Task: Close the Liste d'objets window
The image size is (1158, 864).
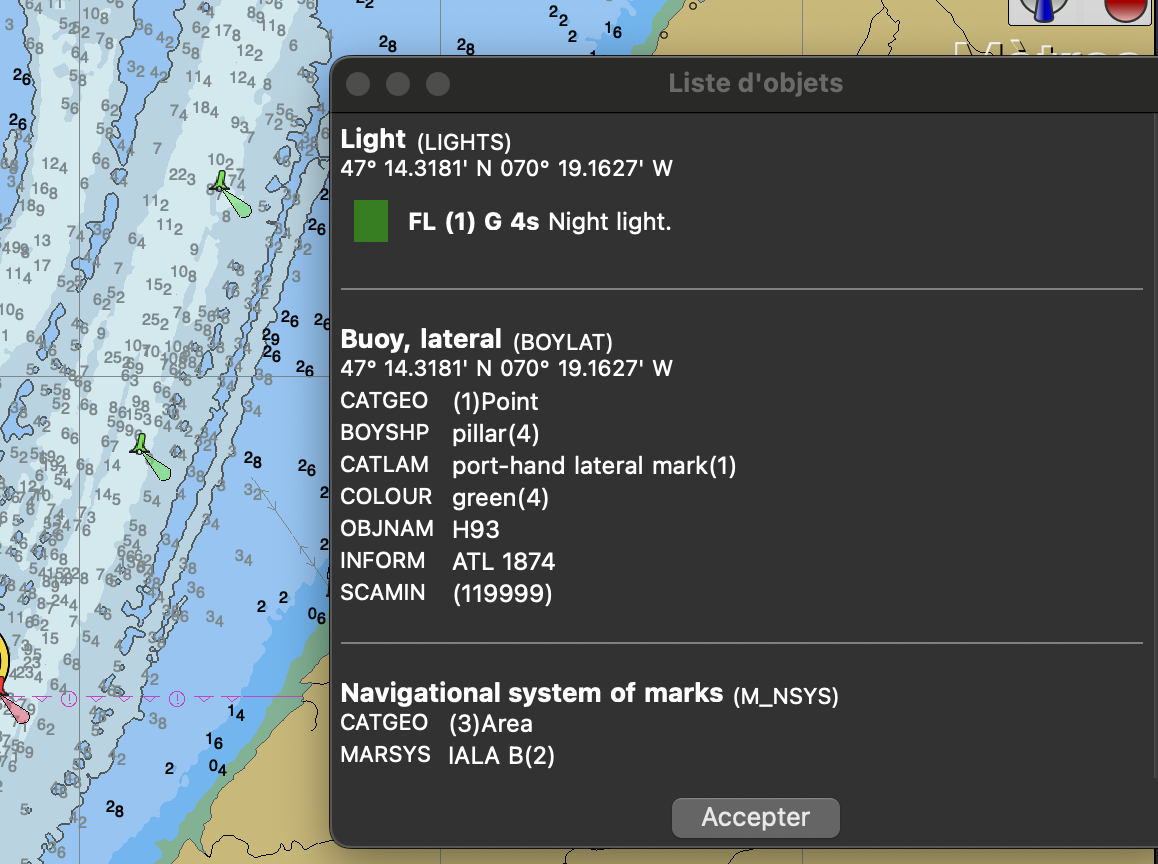Action: coord(358,84)
